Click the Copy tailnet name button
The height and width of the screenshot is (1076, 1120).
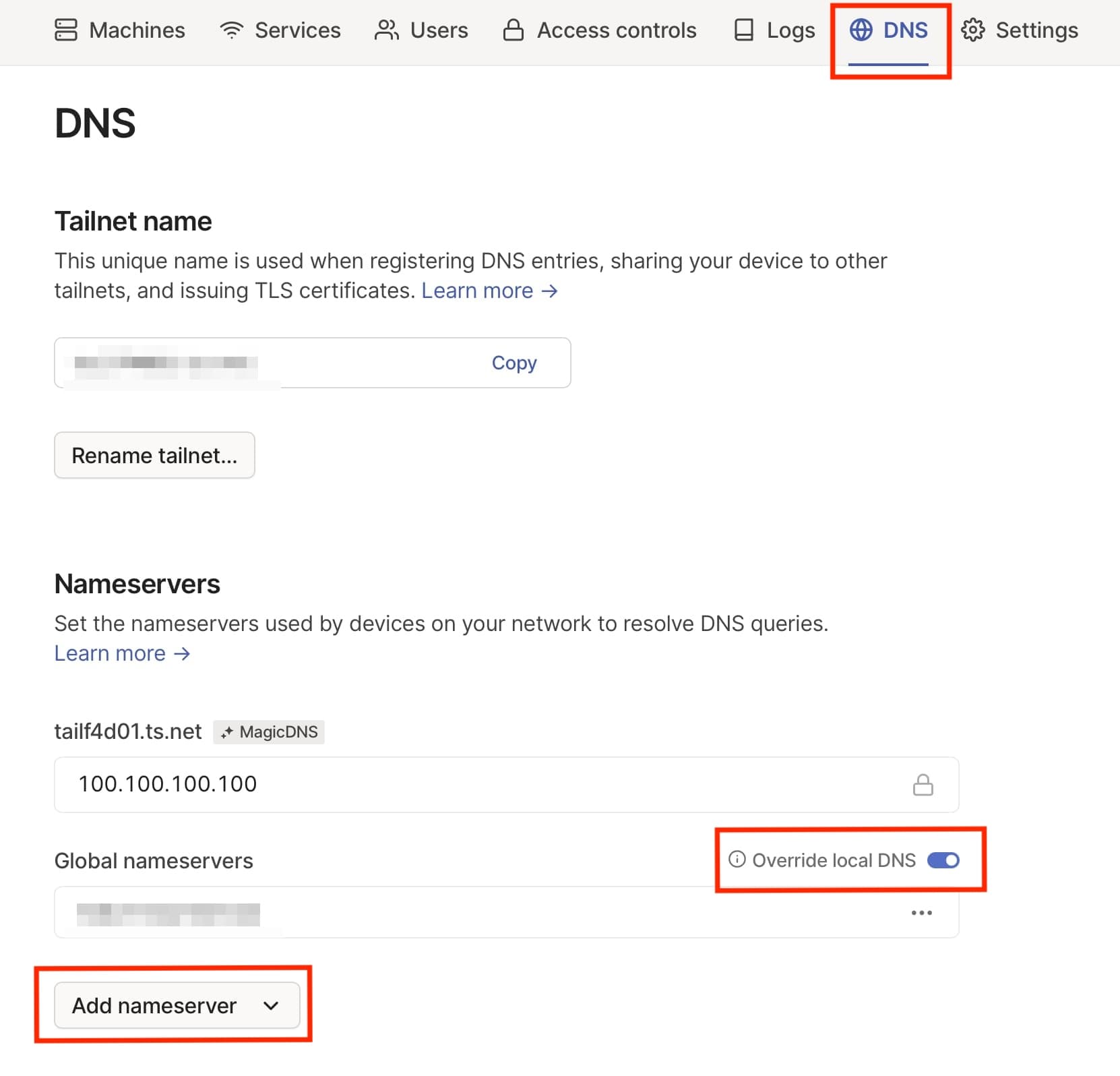coord(514,363)
